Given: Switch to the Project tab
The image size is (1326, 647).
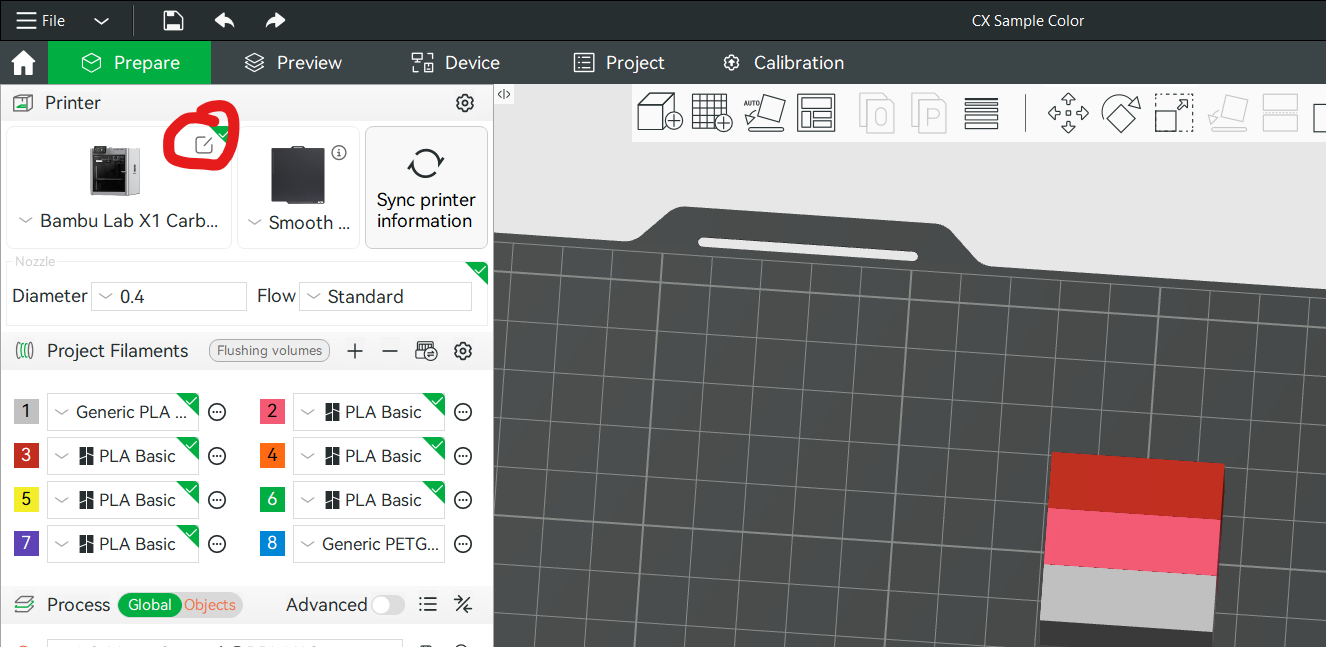Looking at the screenshot, I should (618, 63).
